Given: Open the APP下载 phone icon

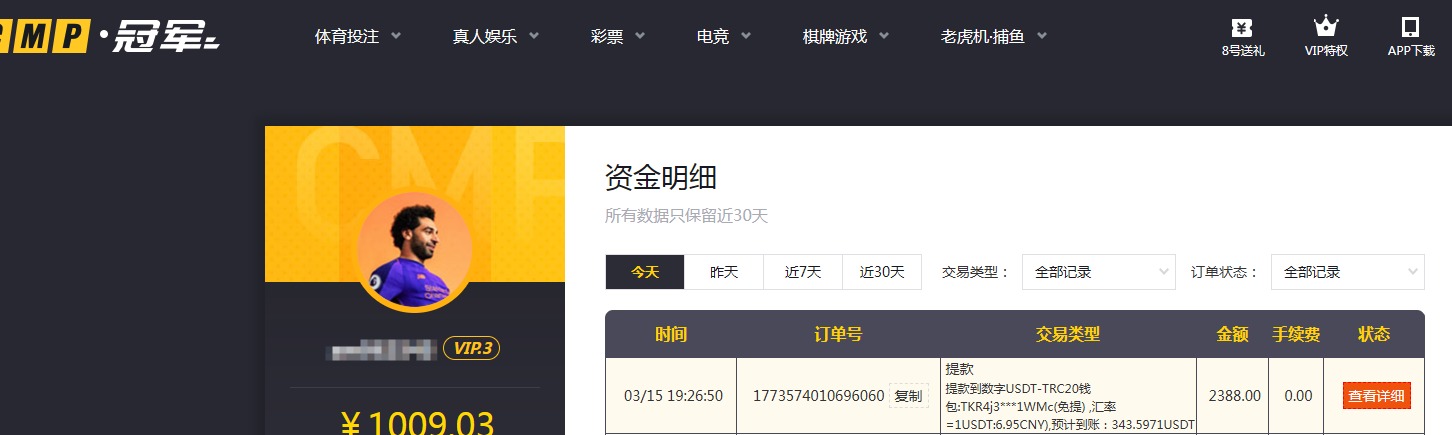Looking at the screenshot, I should click(x=1411, y=37).
